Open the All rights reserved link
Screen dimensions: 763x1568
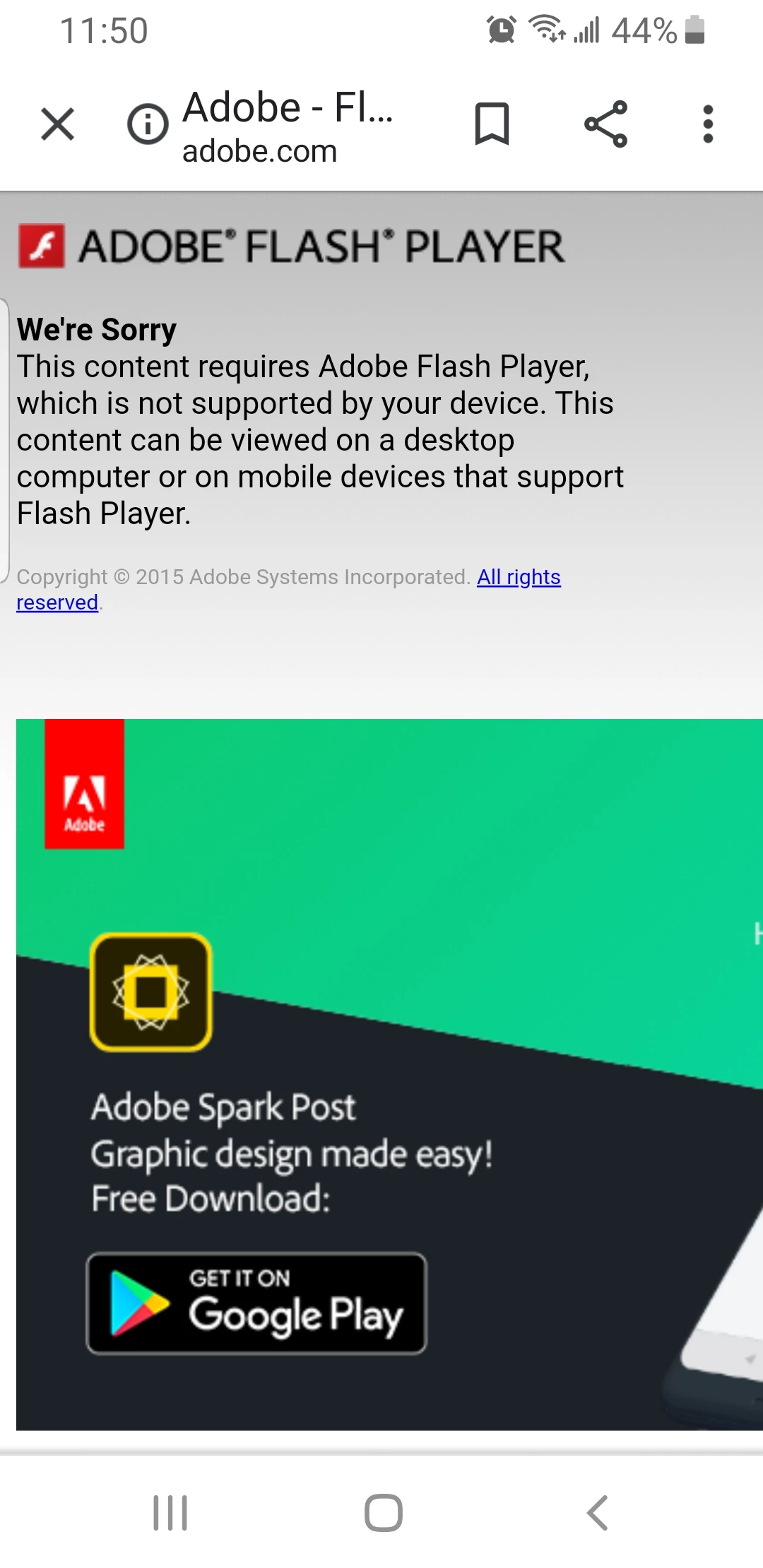[x=519, y=577]
